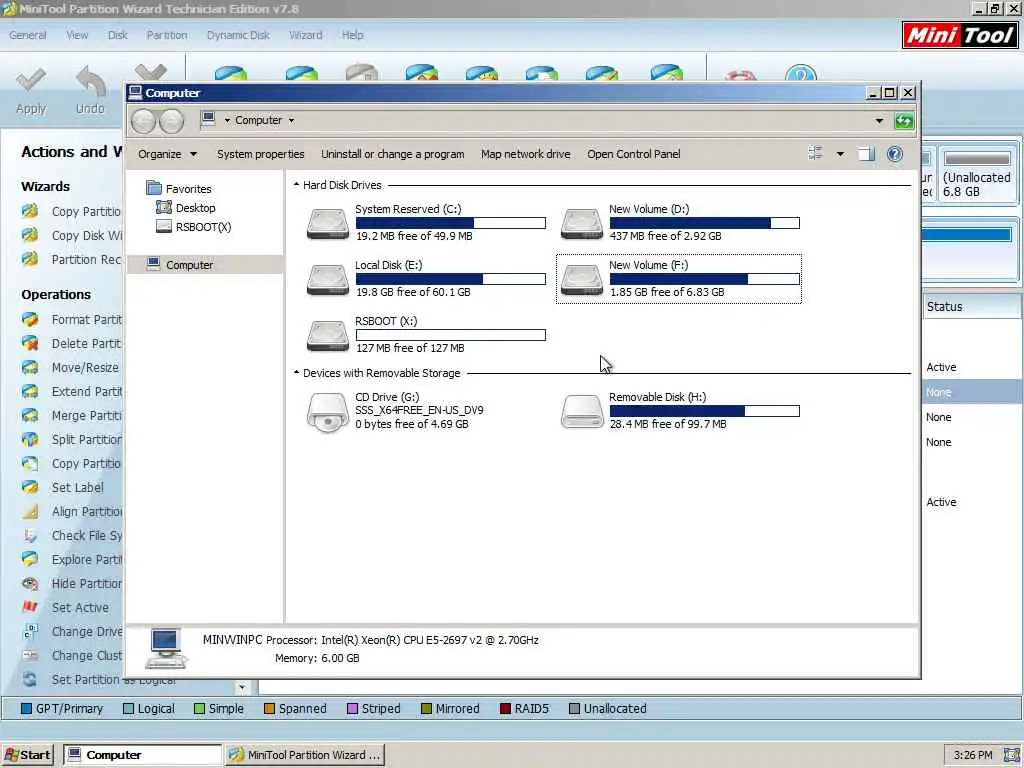Click the Hide Partition icon
Viewport: 1024px width, 768px height.
[30, 583]
